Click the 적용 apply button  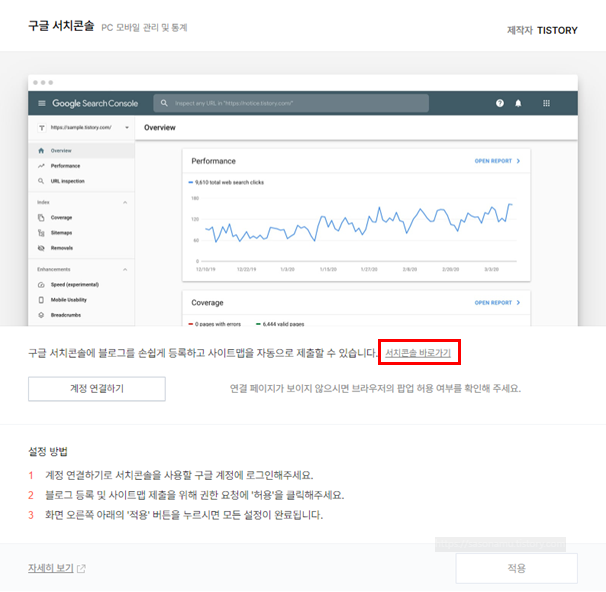click(x=517, y=568)
